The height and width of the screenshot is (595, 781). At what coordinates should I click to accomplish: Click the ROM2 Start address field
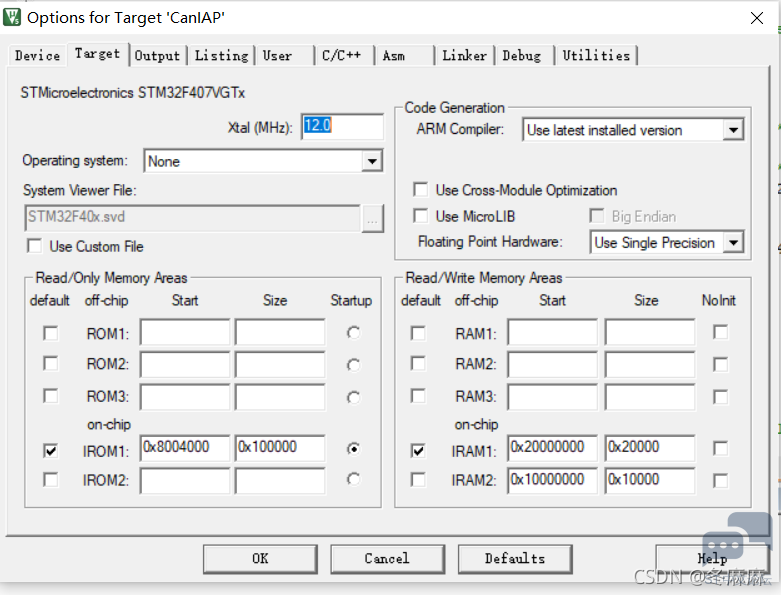[185, 364]
